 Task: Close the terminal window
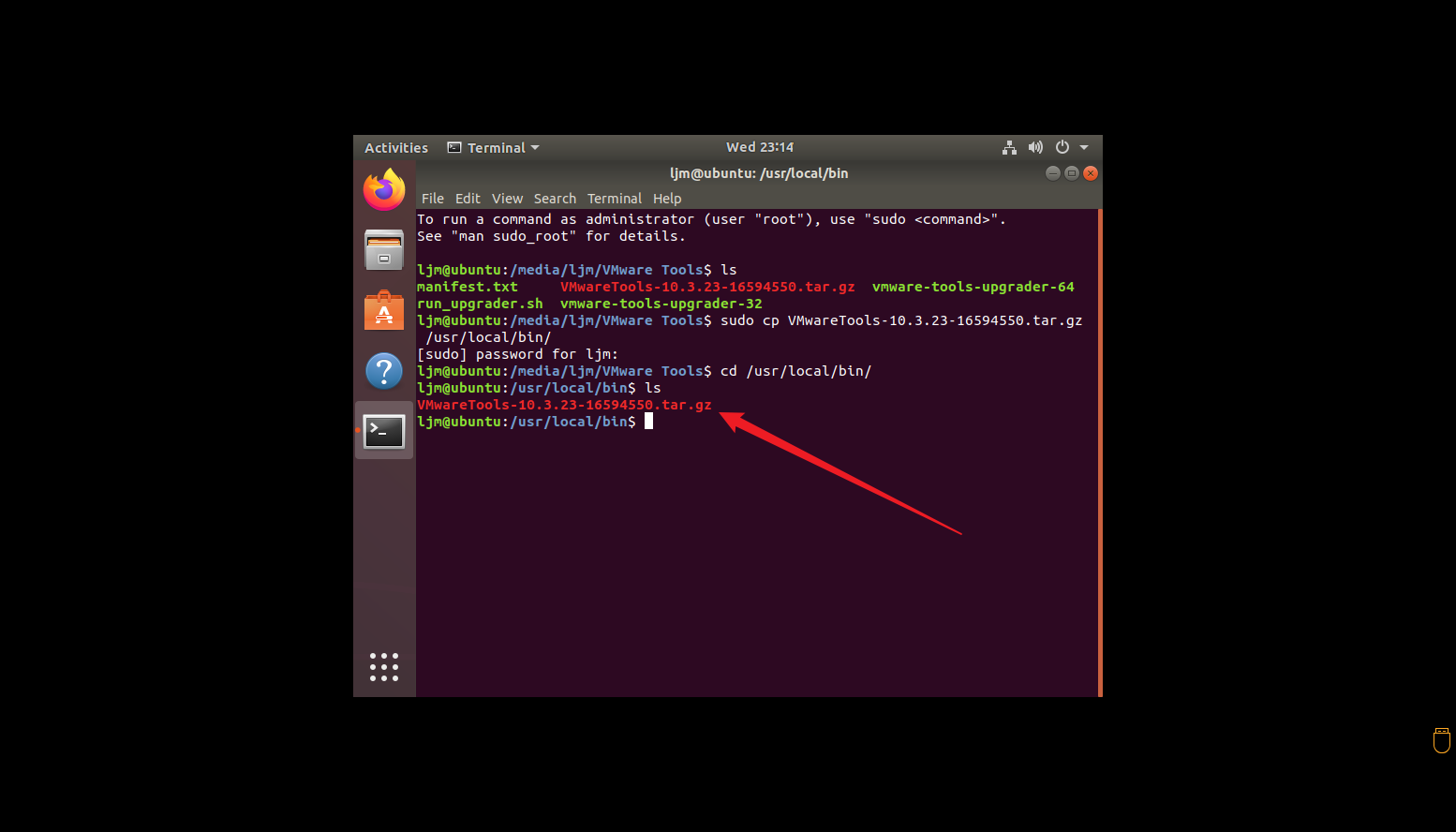click(1091, 173)
